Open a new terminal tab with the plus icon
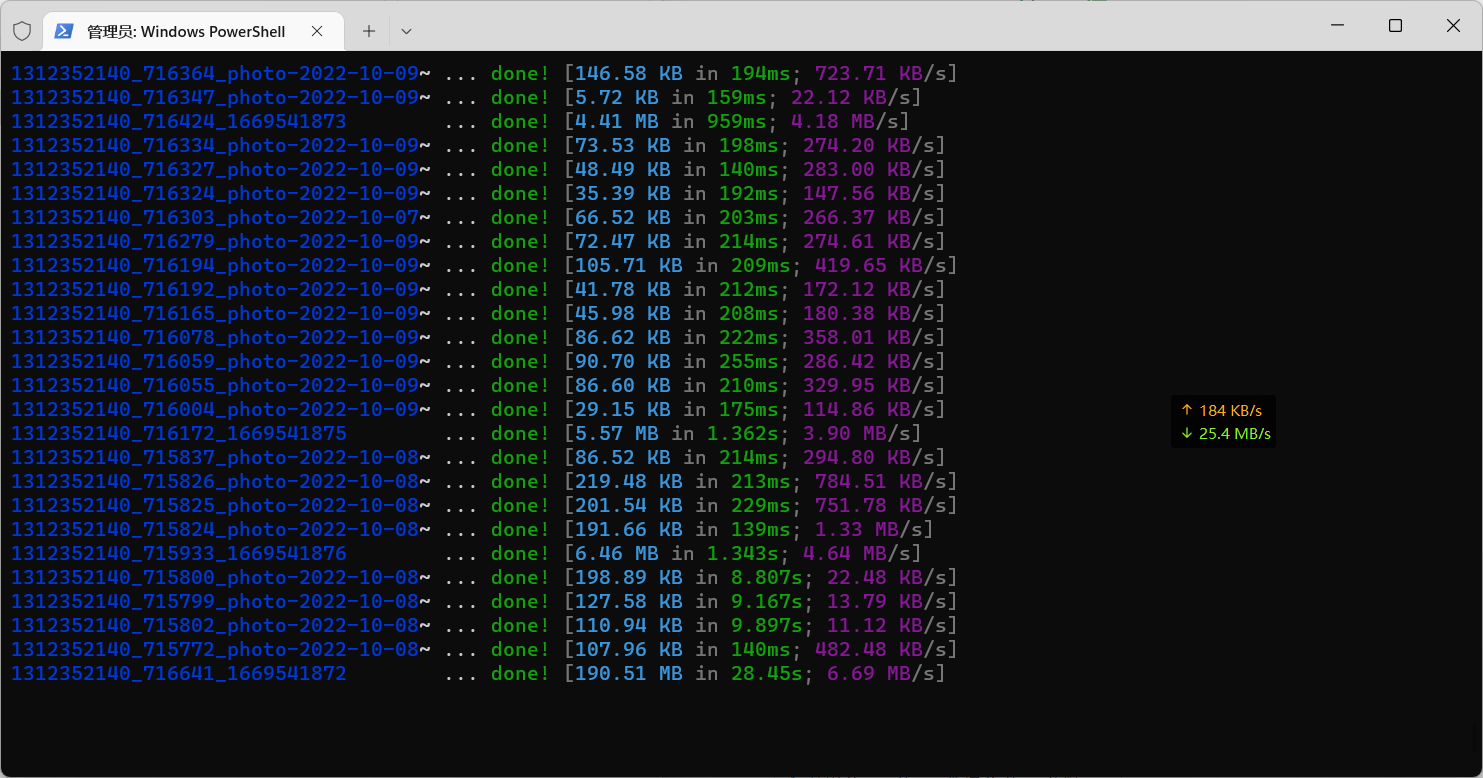Screen dimensions: 1483x778 [x=368, y=31]
